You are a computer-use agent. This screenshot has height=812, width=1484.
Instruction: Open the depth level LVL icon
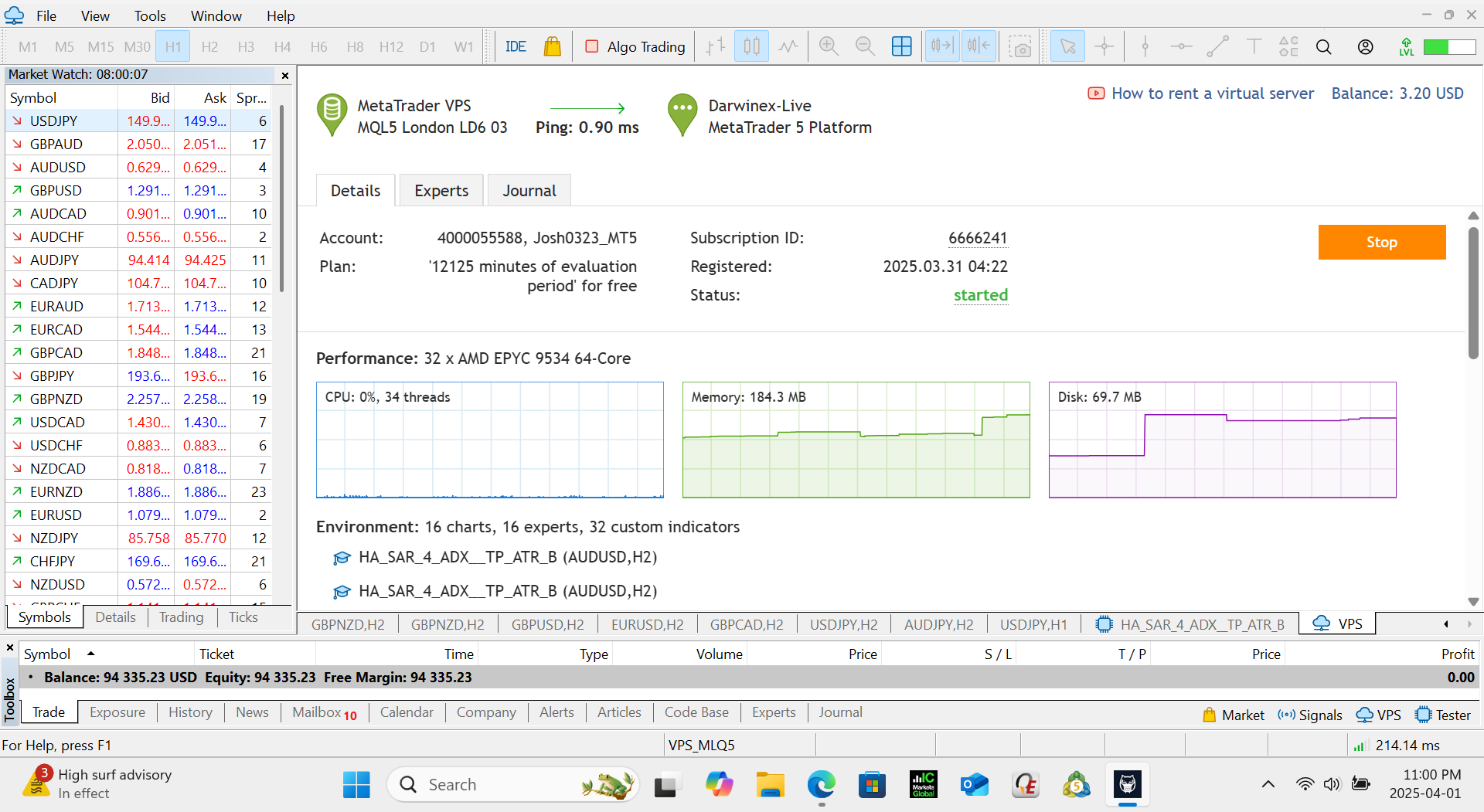[1406, 46]
